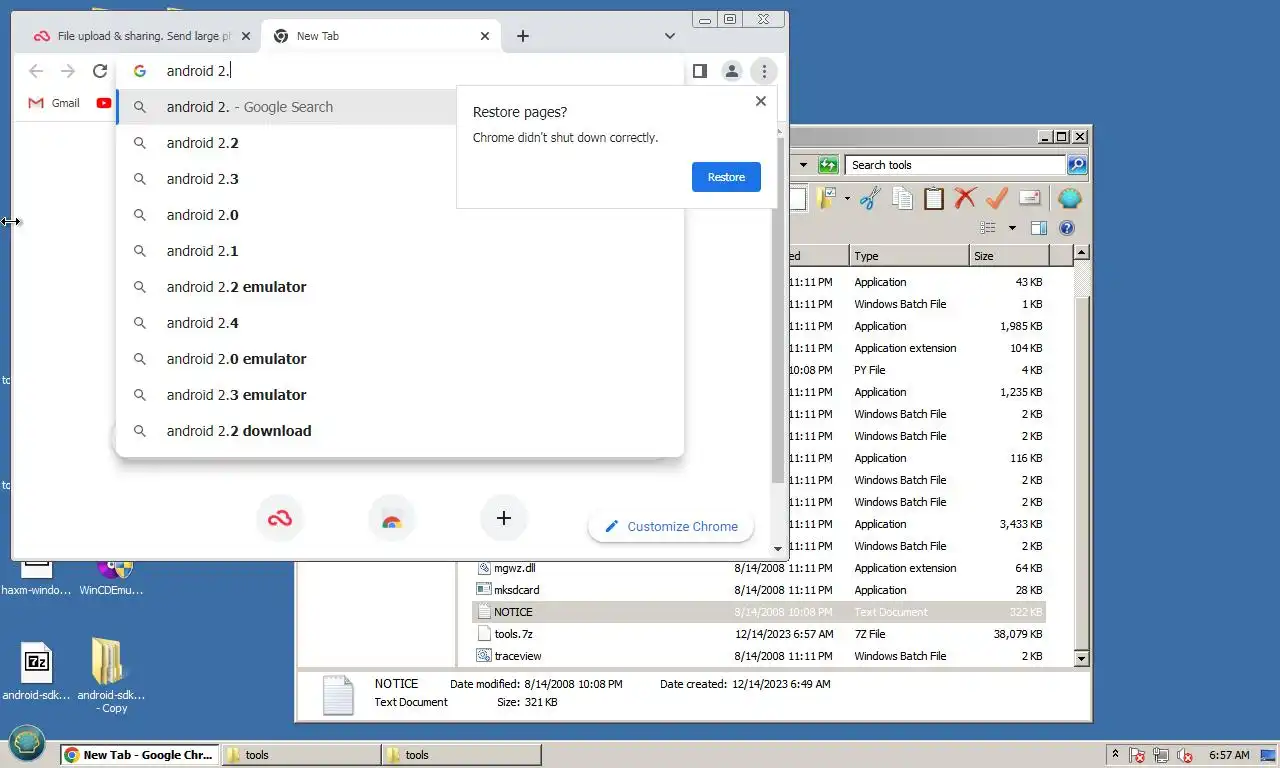This screenshot has height=768, width=1280.
Task: Click the search magnifier button in Explorer
Action: pyautogui.click(x=1077, y=165)
